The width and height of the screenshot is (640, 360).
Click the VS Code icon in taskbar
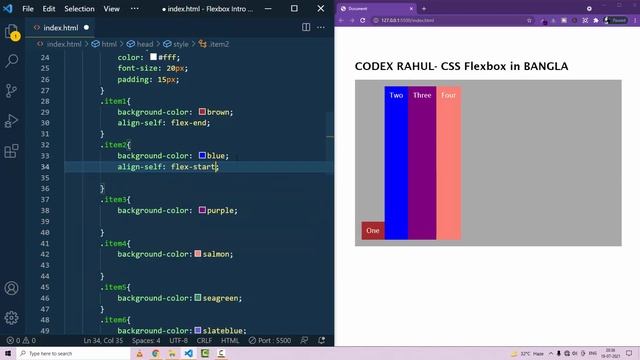click(x=188, y=353)
